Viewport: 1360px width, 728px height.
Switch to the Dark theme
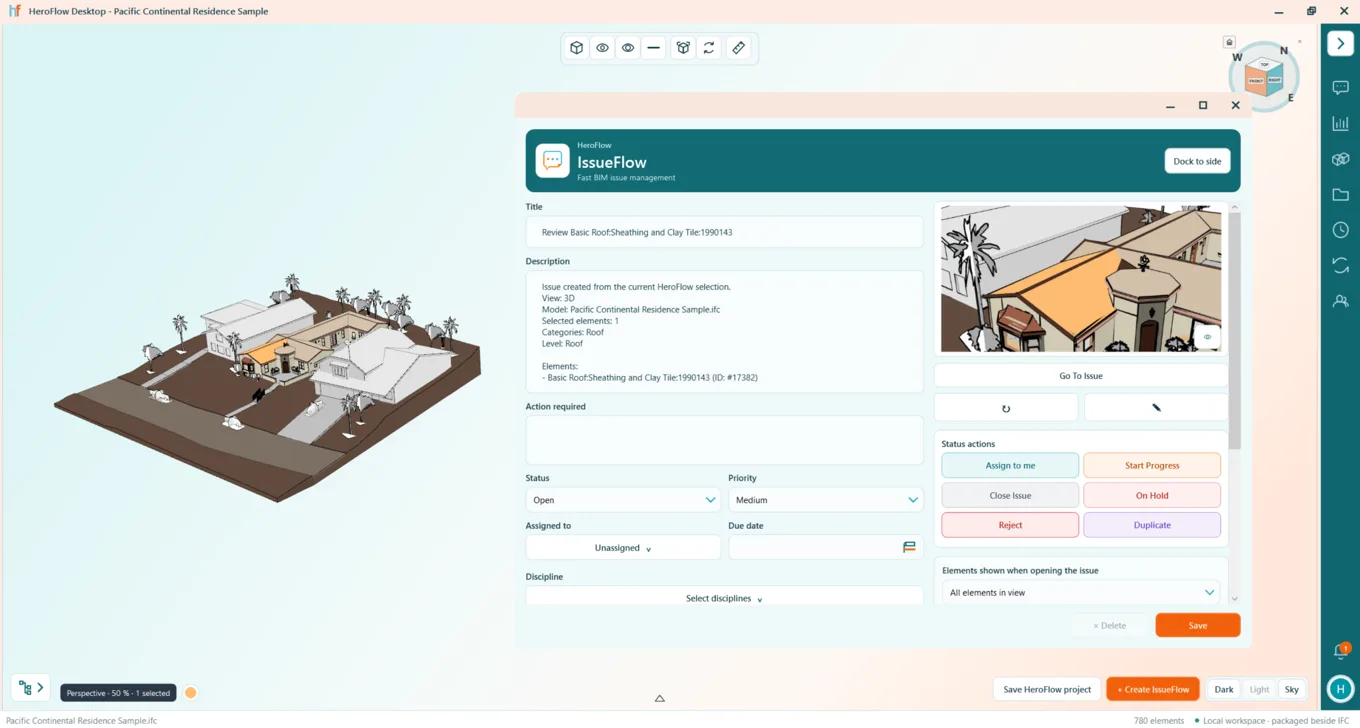(x=1224, y=690)
